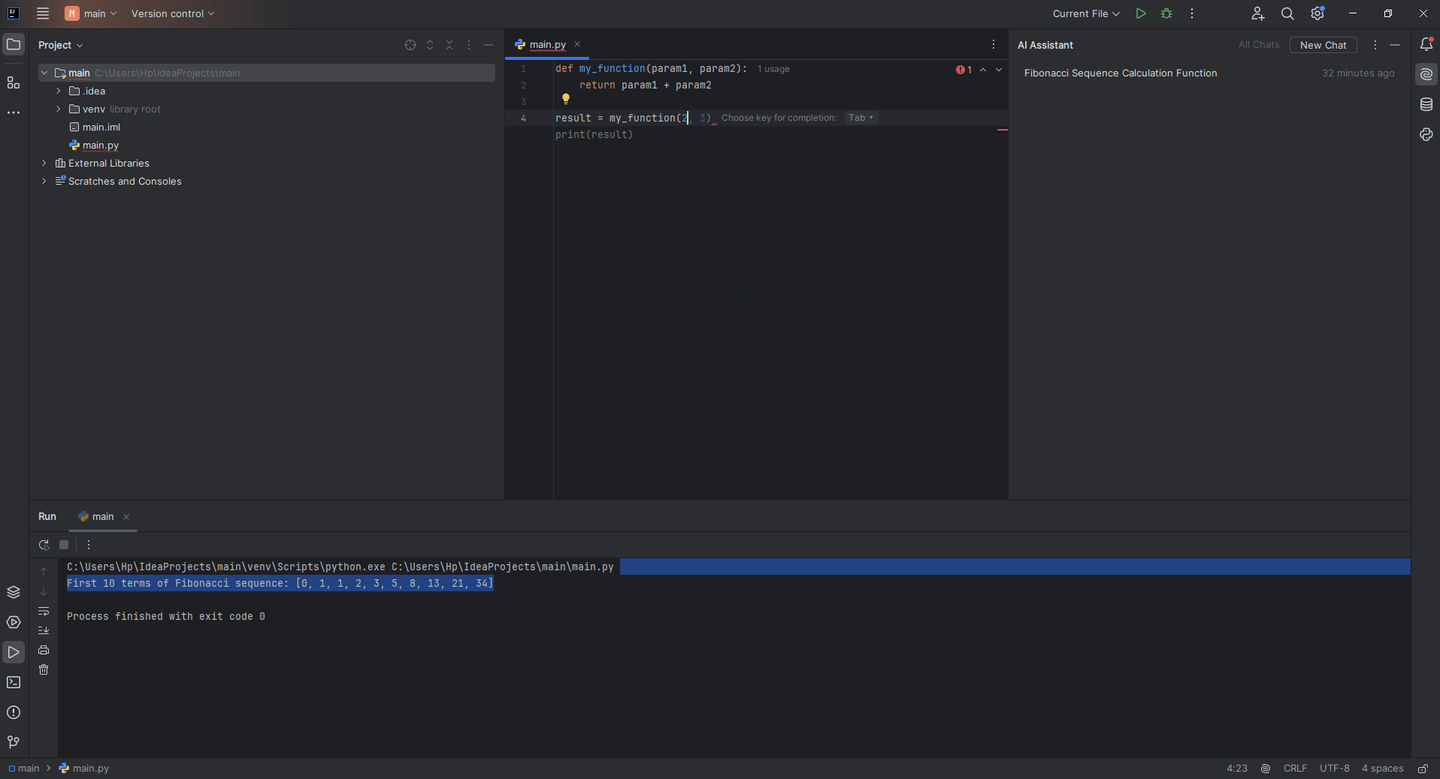Image resolution: width=1440 pixels, height=779 pixels.
Task: Open Problems tool window
Action: click(13, 712)
